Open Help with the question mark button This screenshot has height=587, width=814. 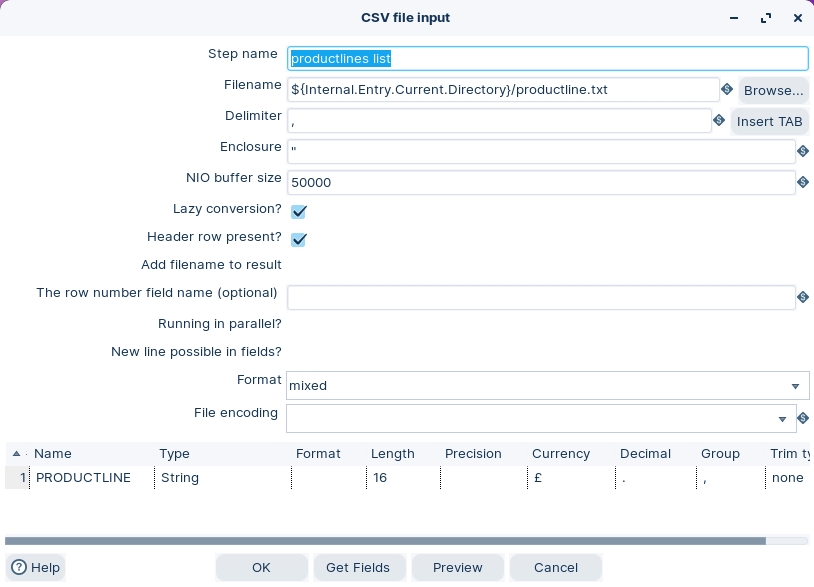[x=35, y=567]
